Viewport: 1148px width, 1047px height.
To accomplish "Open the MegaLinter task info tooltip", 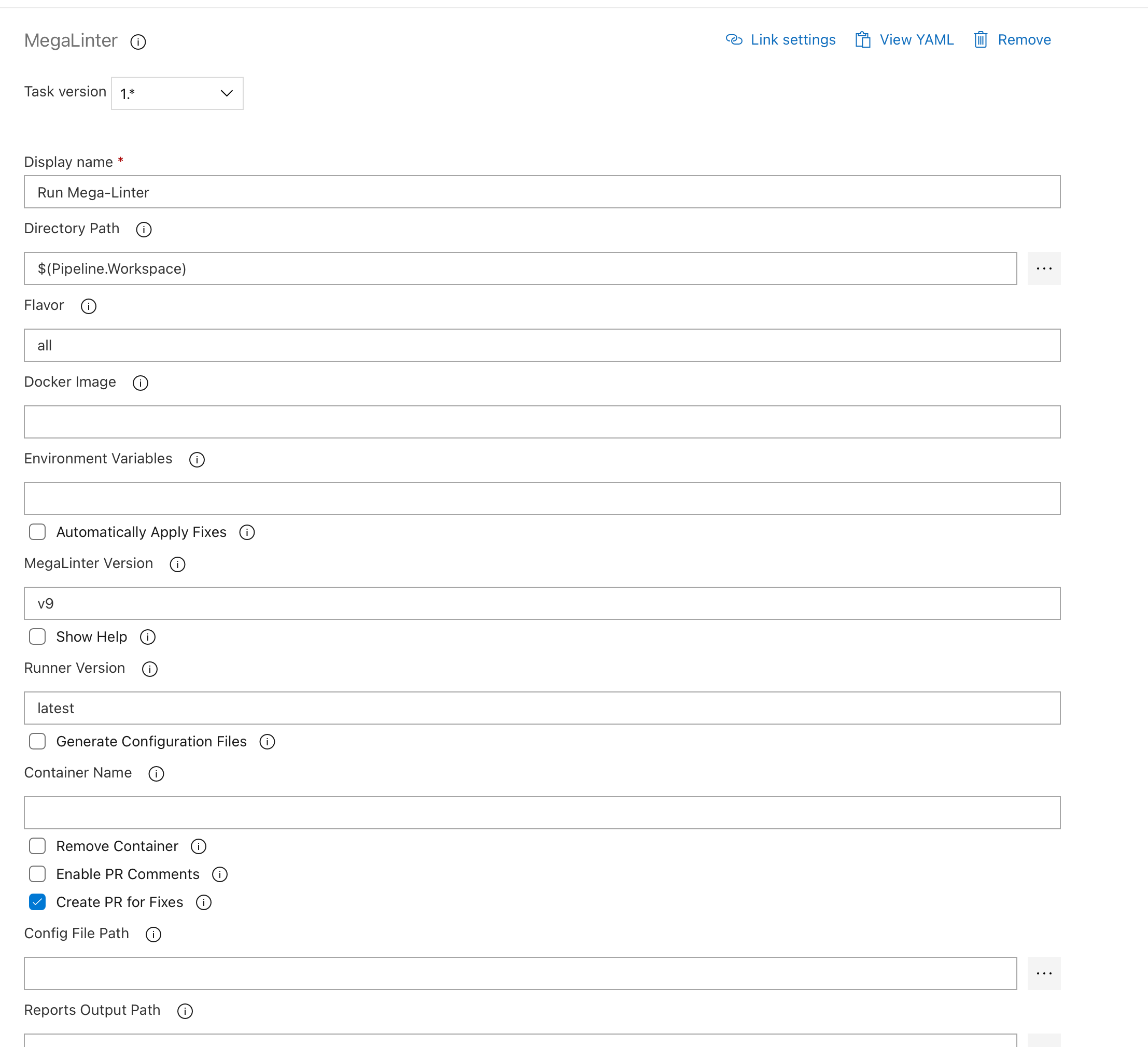I will point(138,41).
